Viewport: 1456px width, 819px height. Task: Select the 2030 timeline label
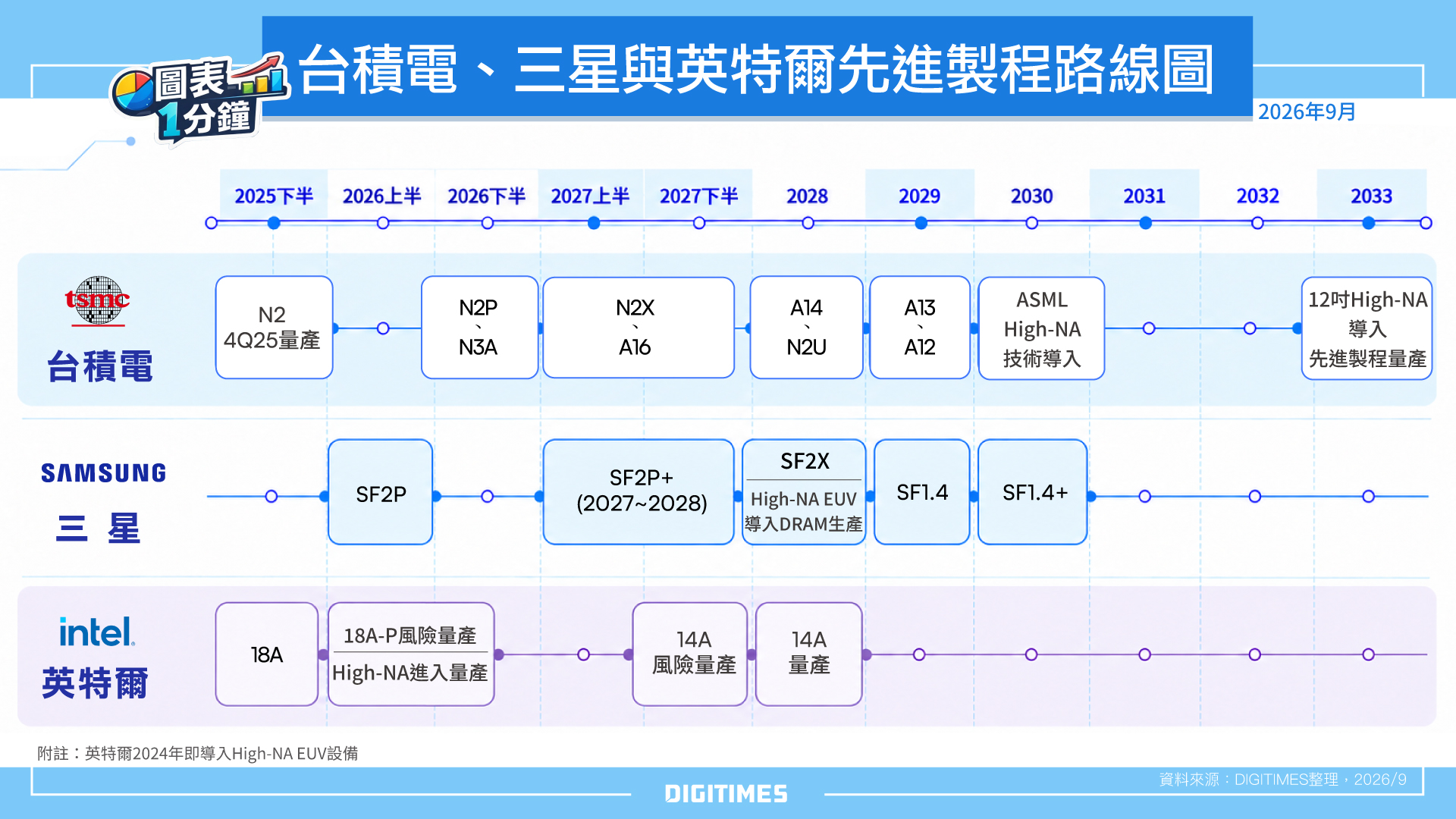1032,196
